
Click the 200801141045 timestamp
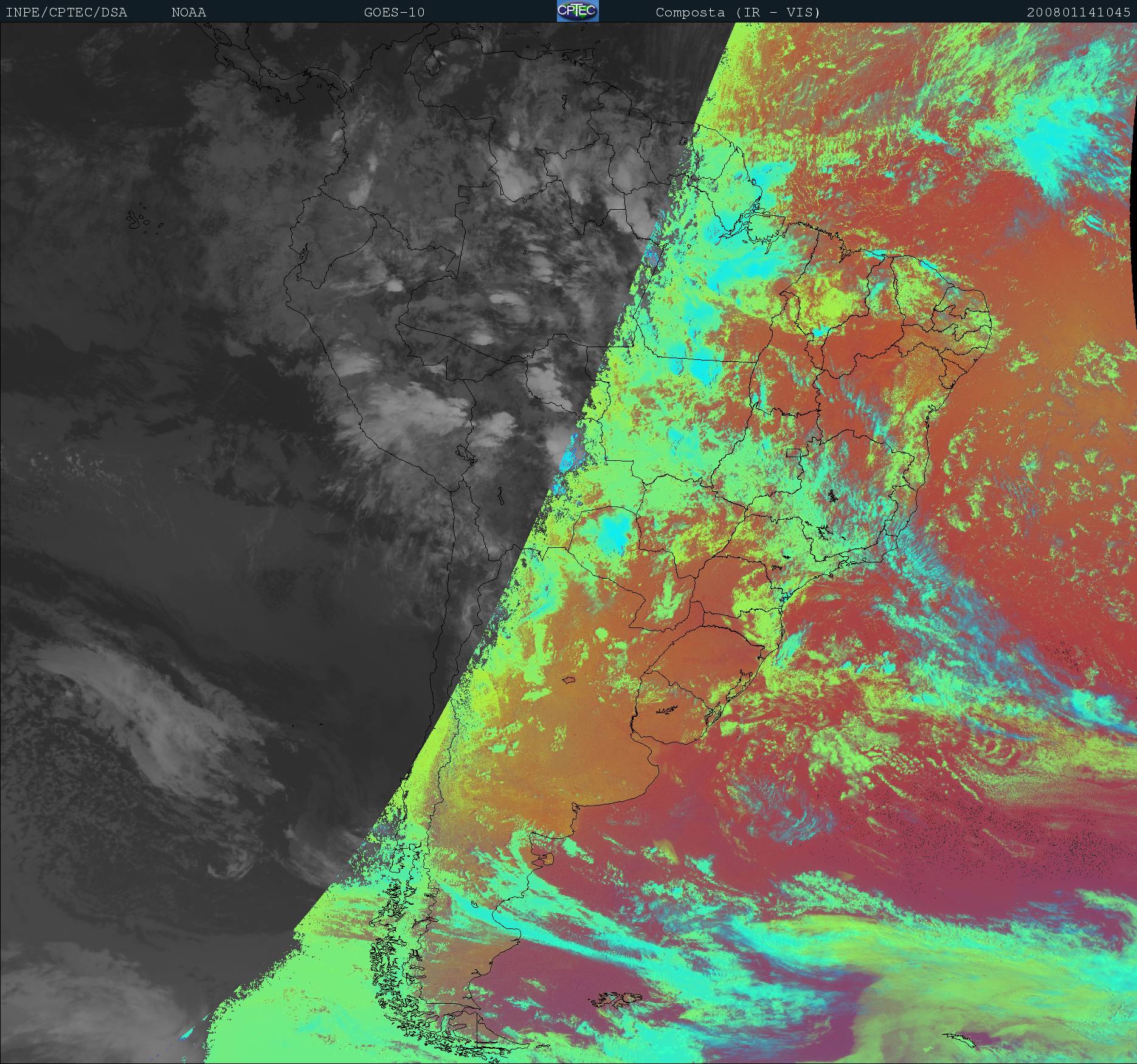click(1078, 12)
